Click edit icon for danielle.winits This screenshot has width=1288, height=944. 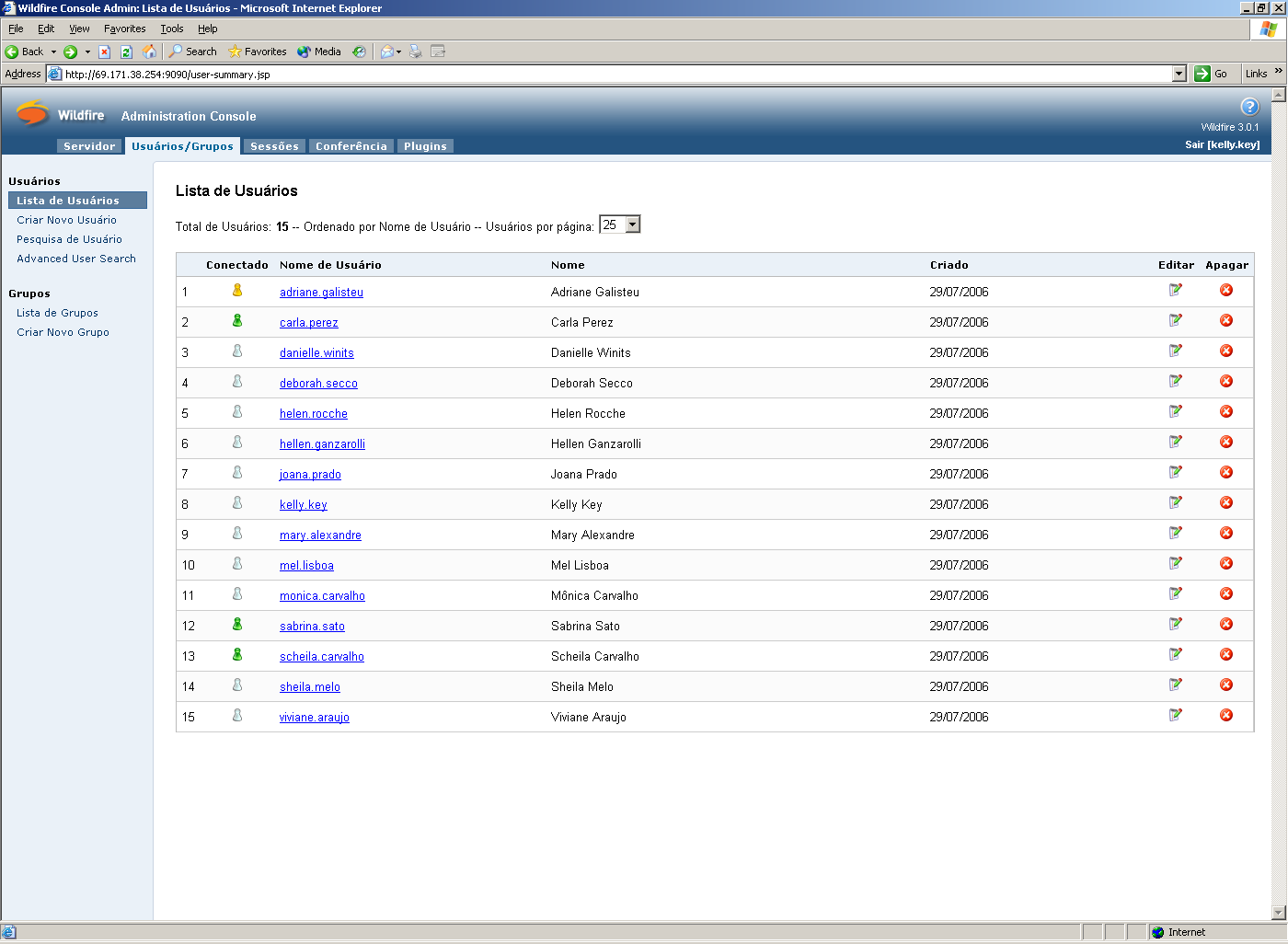(x=1176, y=351)
